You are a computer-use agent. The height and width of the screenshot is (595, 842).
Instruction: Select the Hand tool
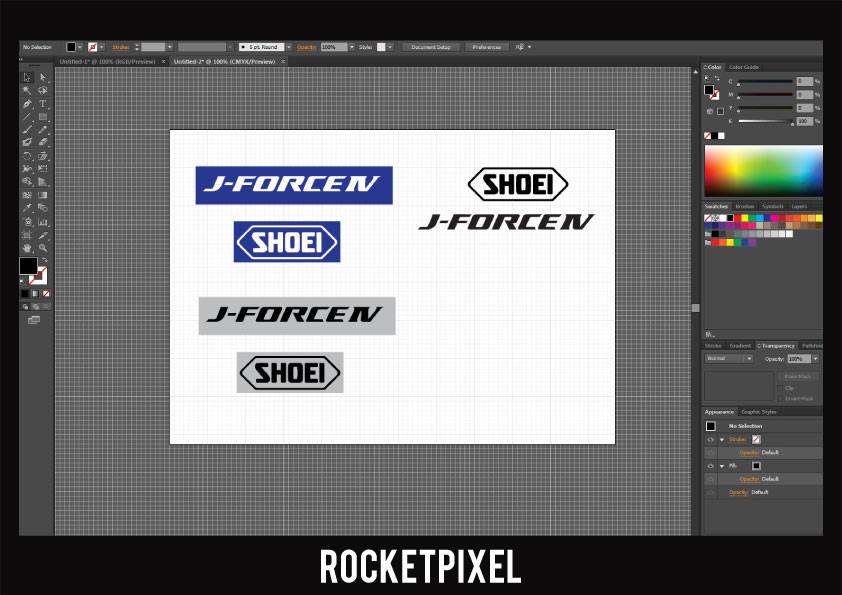click(x=27, y=248)
